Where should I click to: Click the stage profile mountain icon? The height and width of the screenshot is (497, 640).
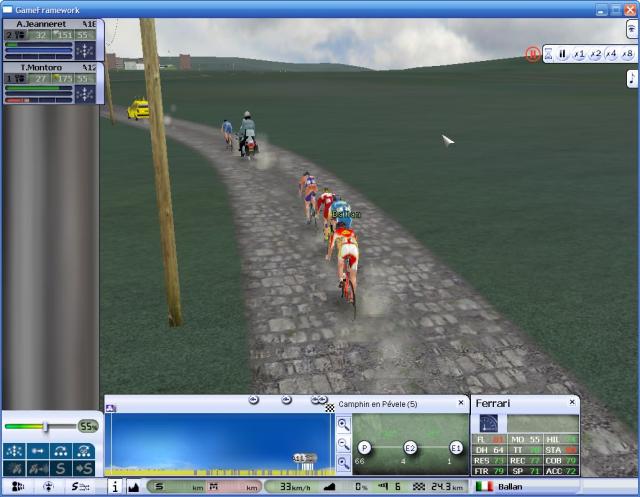point(134,487)
